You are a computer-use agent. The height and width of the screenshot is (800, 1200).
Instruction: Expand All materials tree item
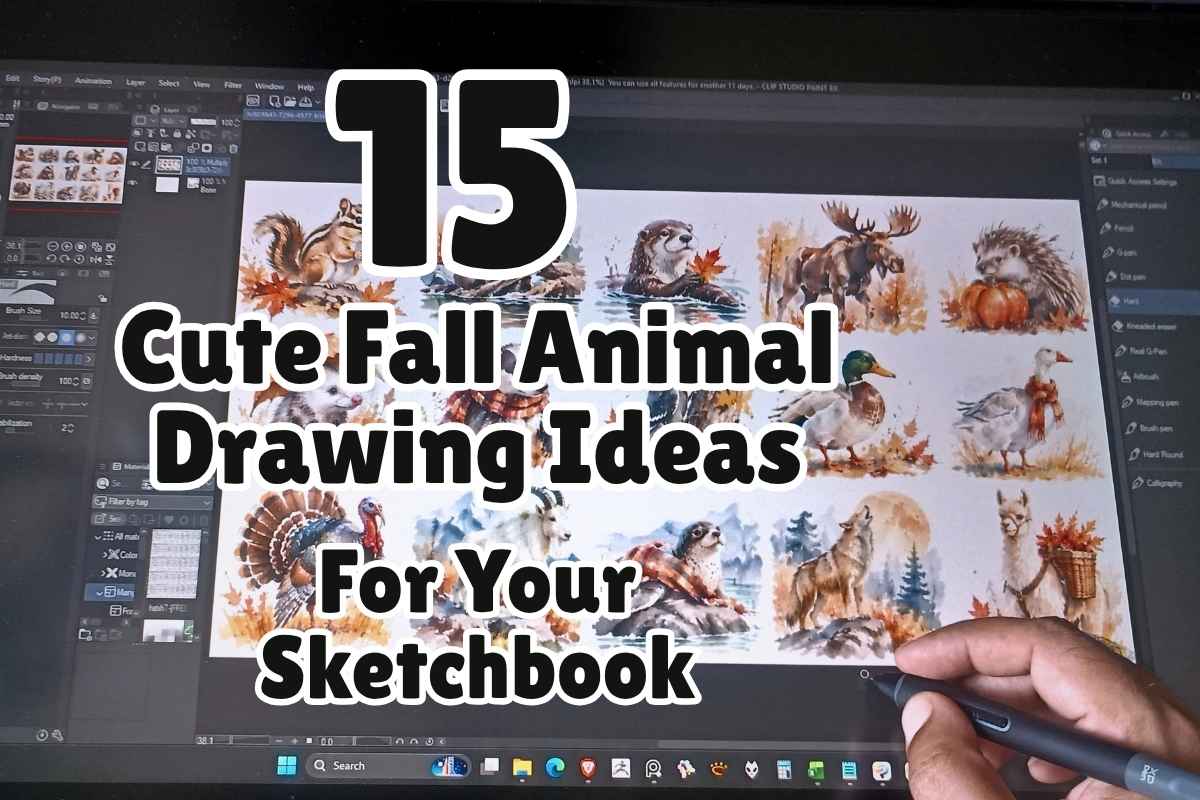[99, 537]
